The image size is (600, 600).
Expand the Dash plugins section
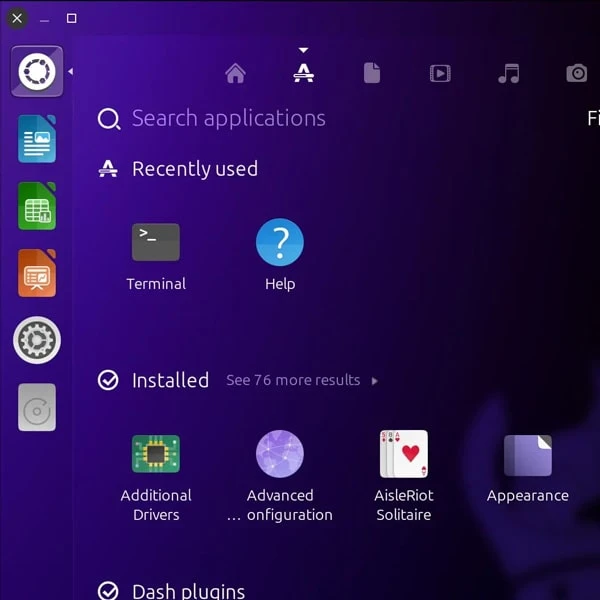point(188,591)
